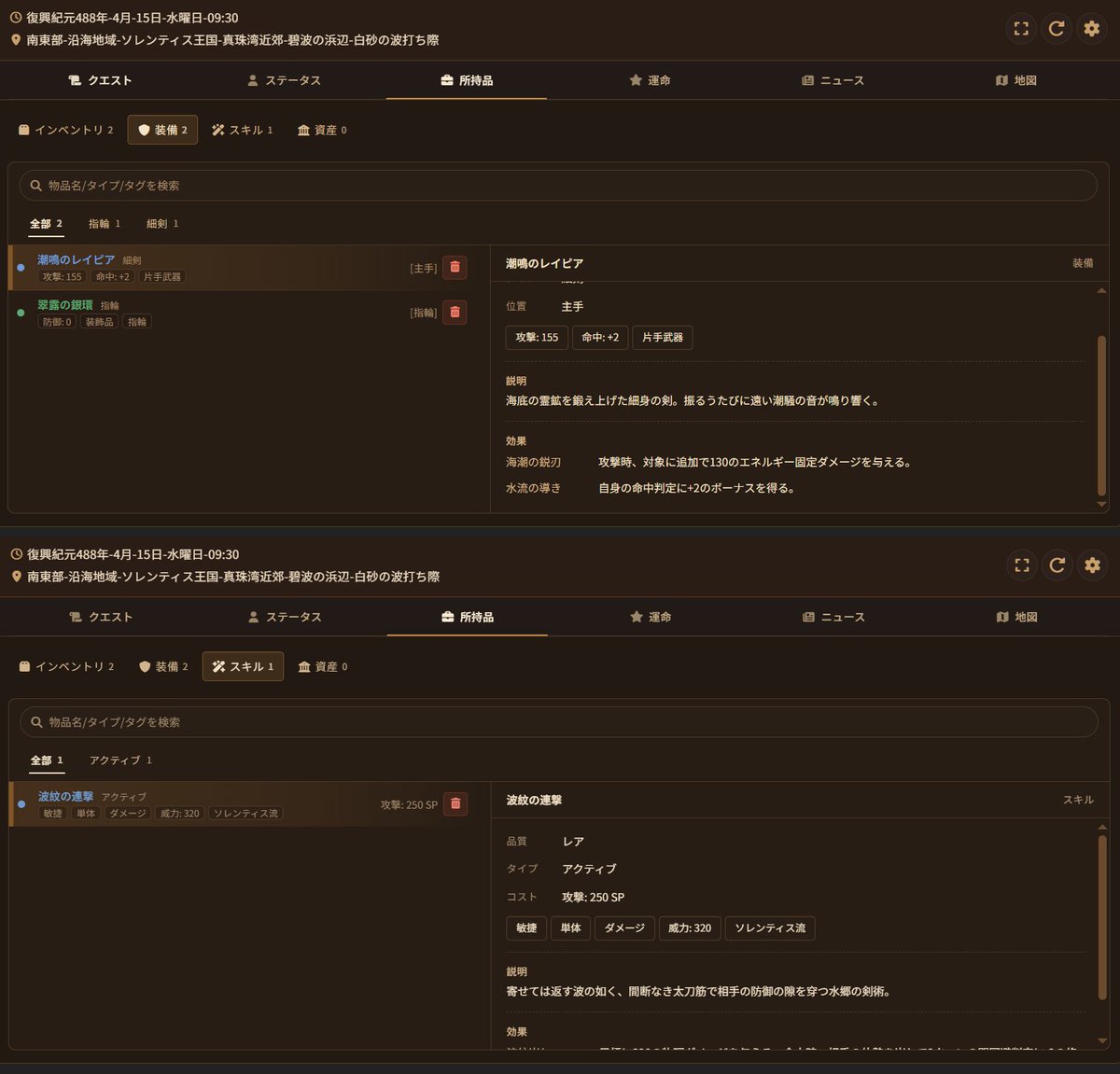The height and width of the screenshot is (1074, 1120).
Task: Select 翠露の銀環 in the equipment list
Action: (248, 313)
